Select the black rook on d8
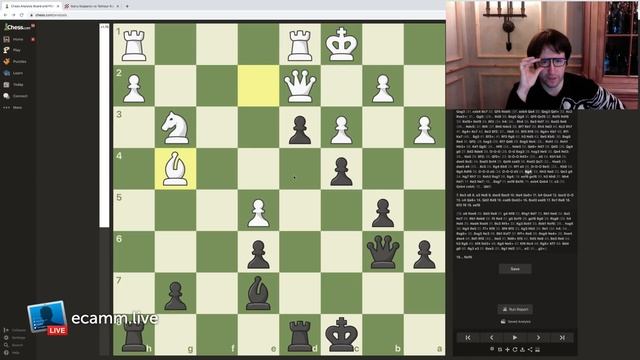 click(x=300, y=335)
